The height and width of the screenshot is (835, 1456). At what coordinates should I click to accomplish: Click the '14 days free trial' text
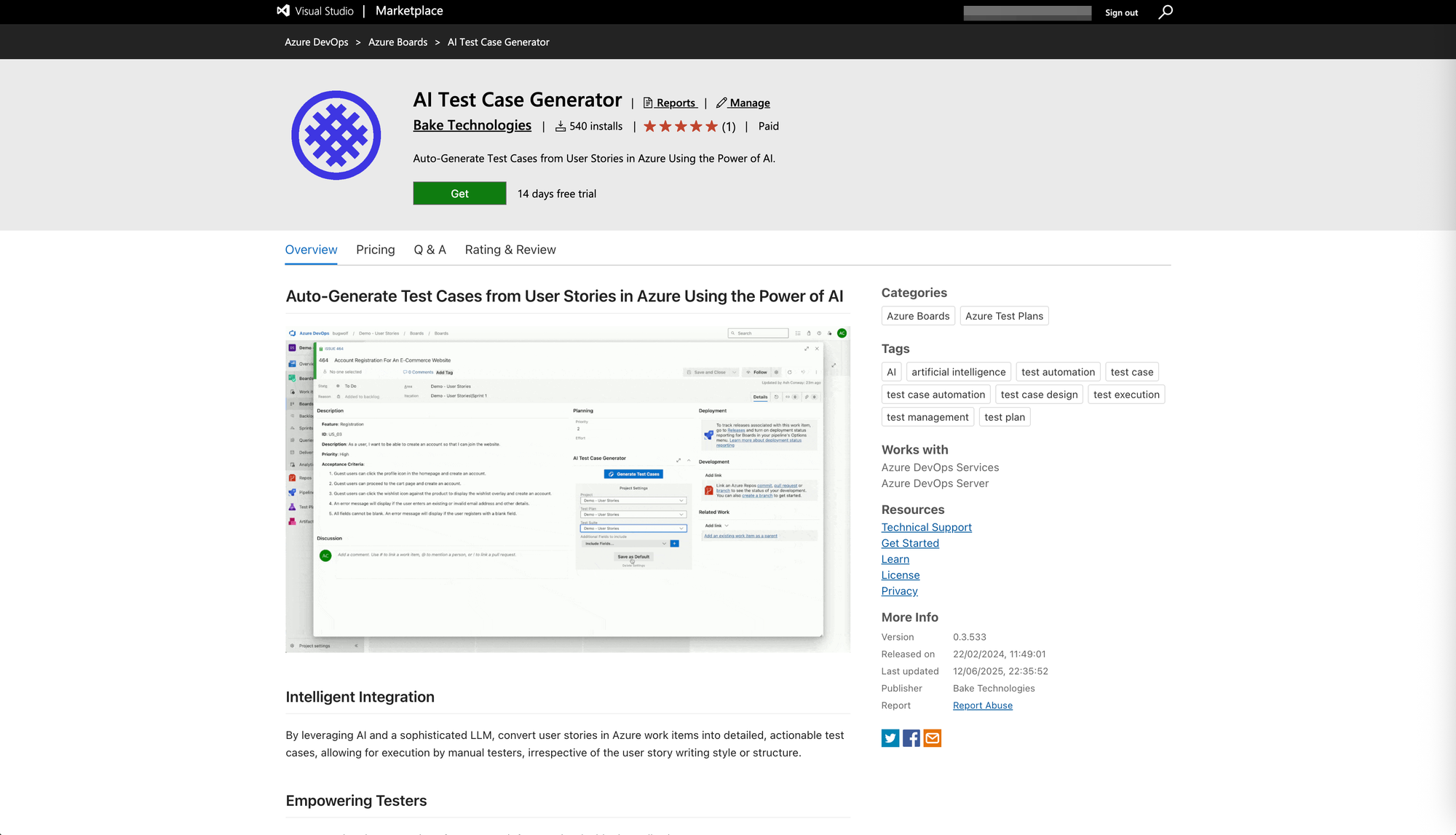coord(557,194)
